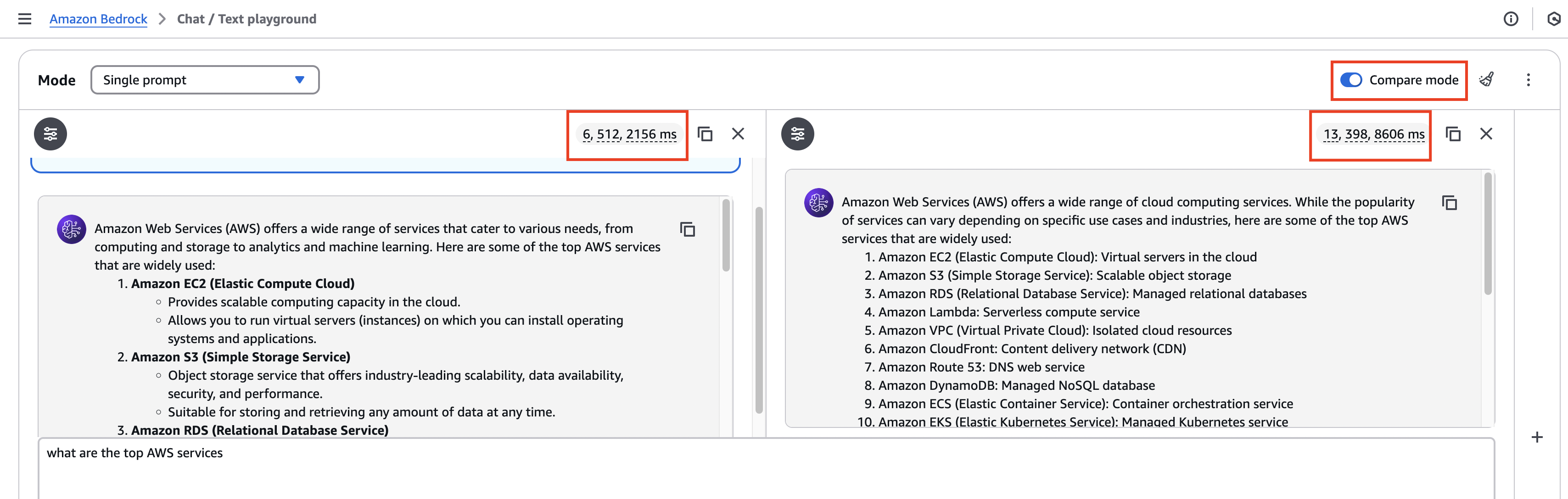This screenshot has width=1568, height=499.
Task: Copy left panel using header copy icon
Action: coord(705,134)
